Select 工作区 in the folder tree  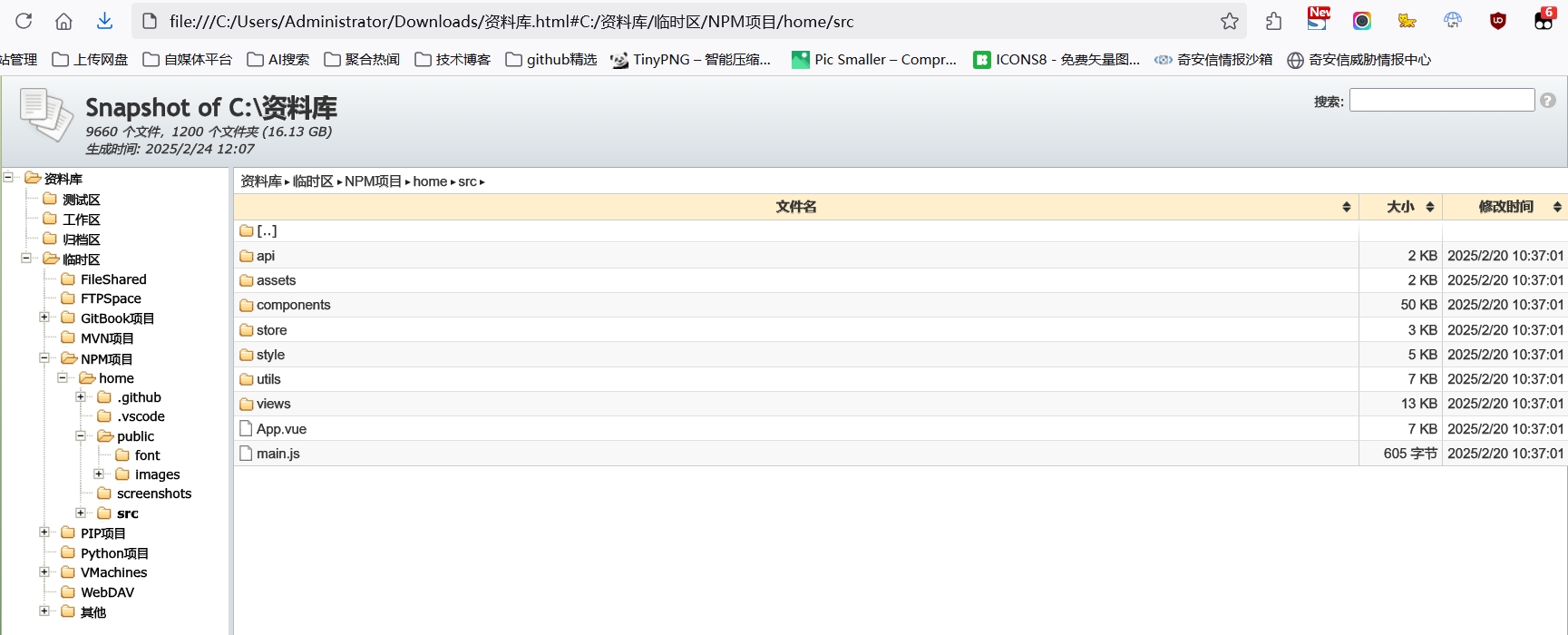[82, 220]
